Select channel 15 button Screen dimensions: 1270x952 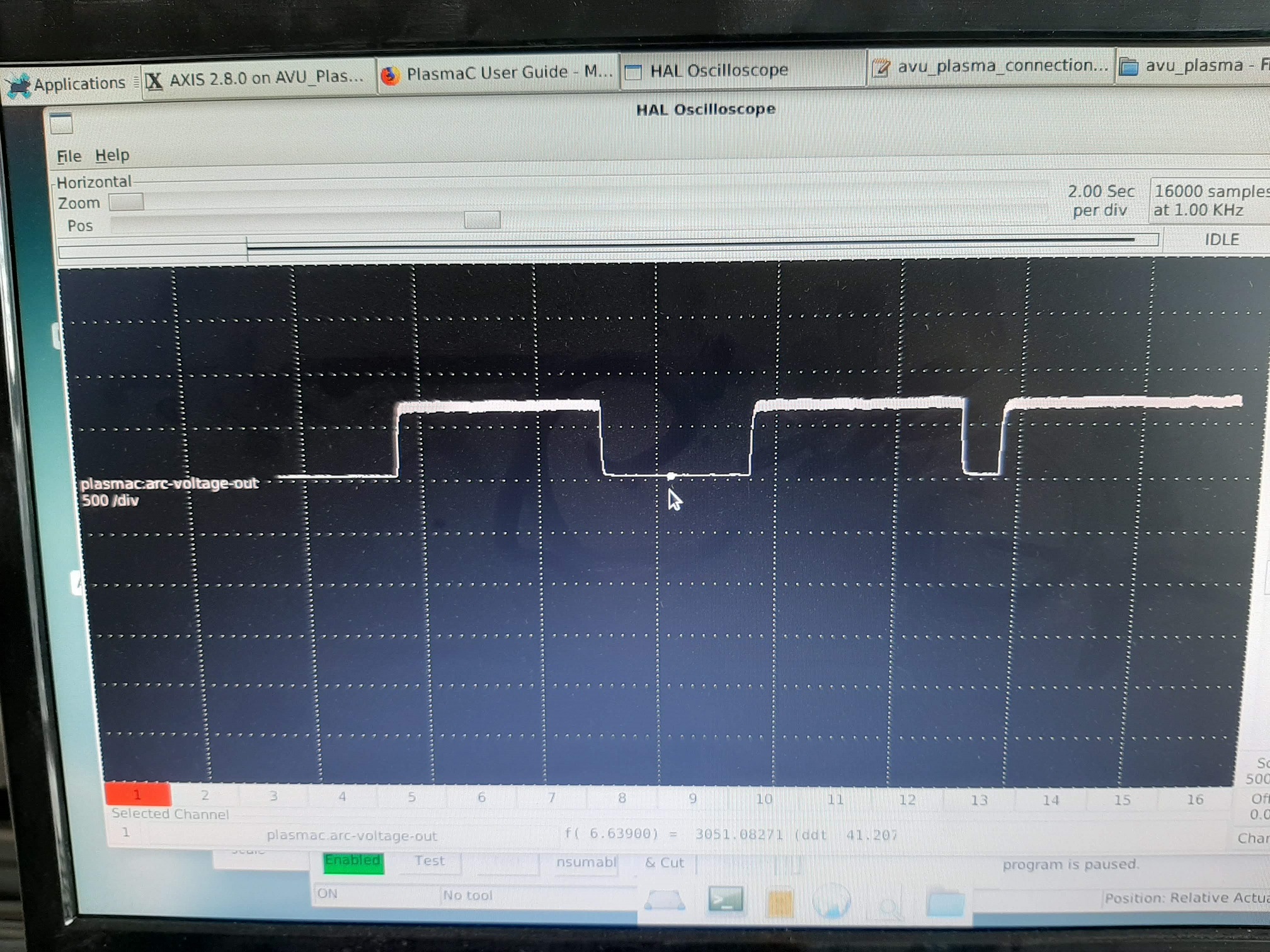1123,800
